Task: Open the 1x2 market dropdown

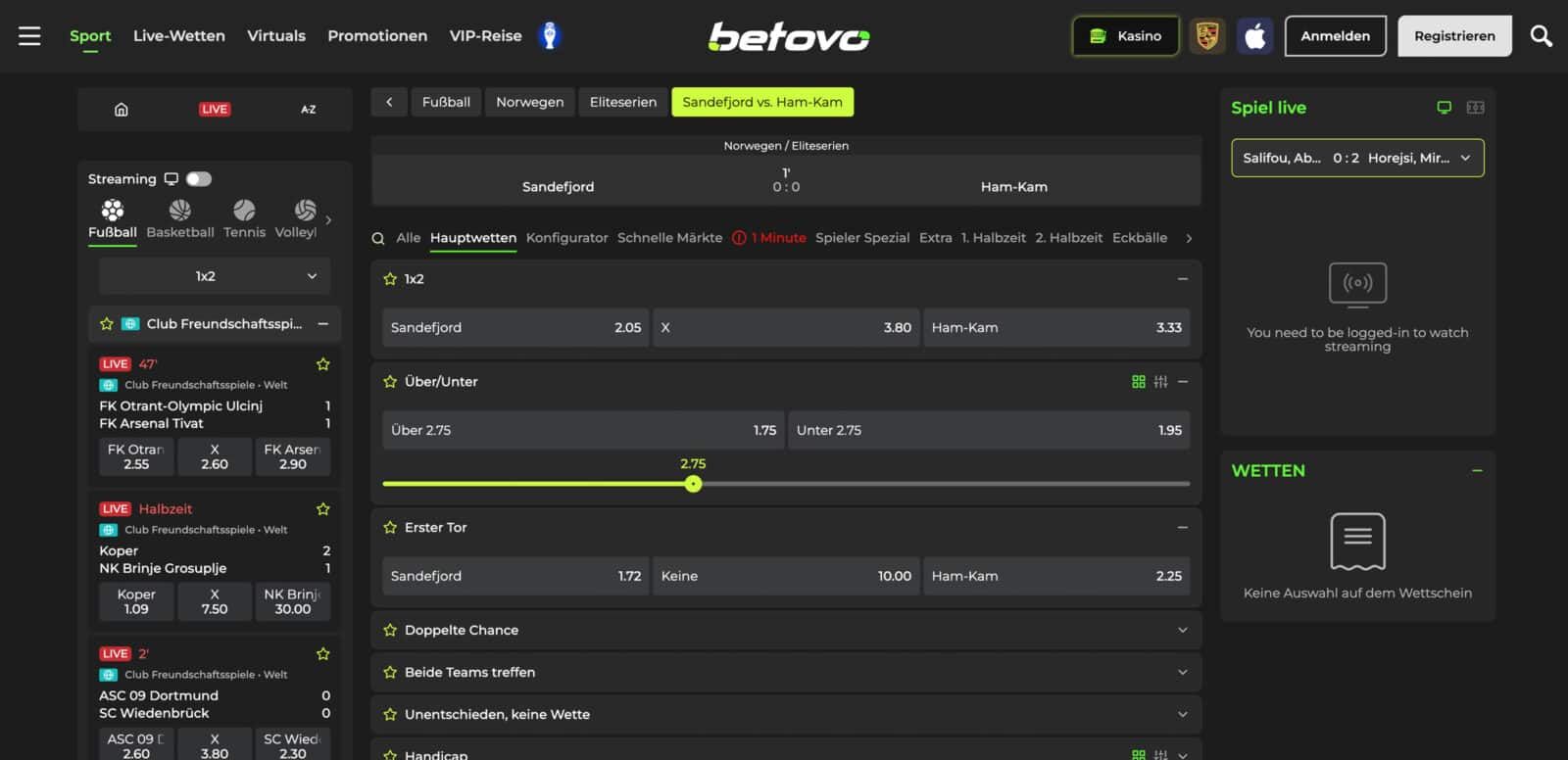Action: (x=215, y=276)
